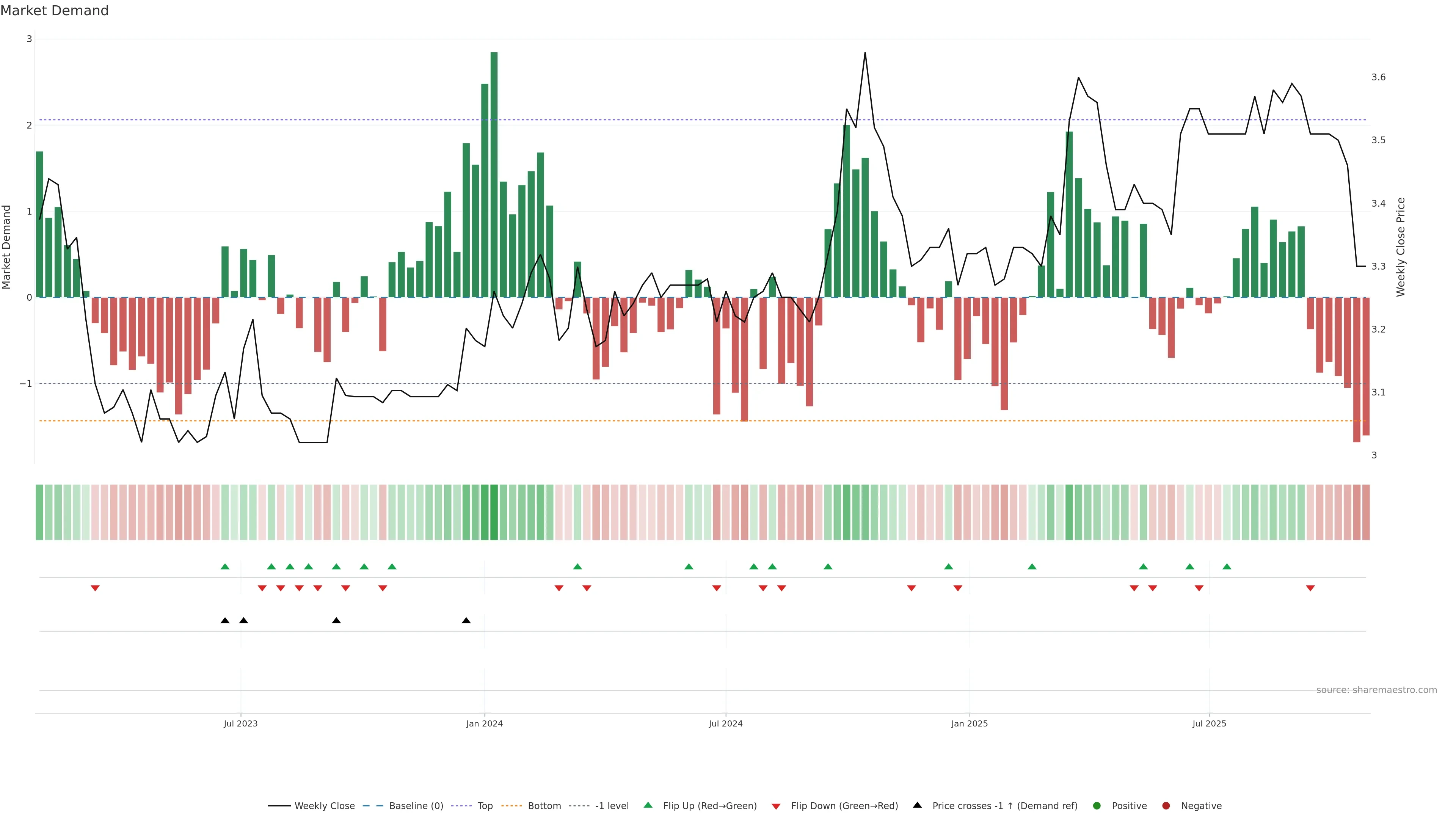Click the darkest green heatmap strip cell
Image resolution: width=1456 pixels, height=819 pixels.
[x=494, y=512]
